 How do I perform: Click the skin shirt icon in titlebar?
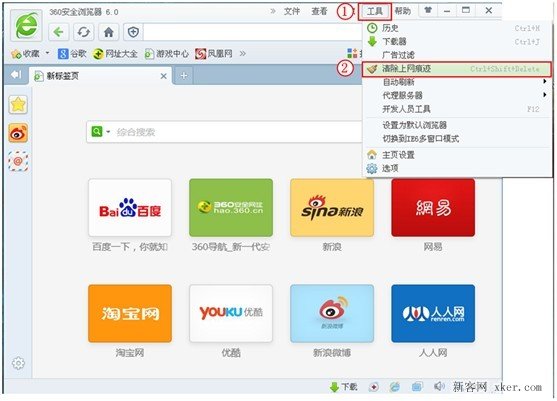(428, 10)
